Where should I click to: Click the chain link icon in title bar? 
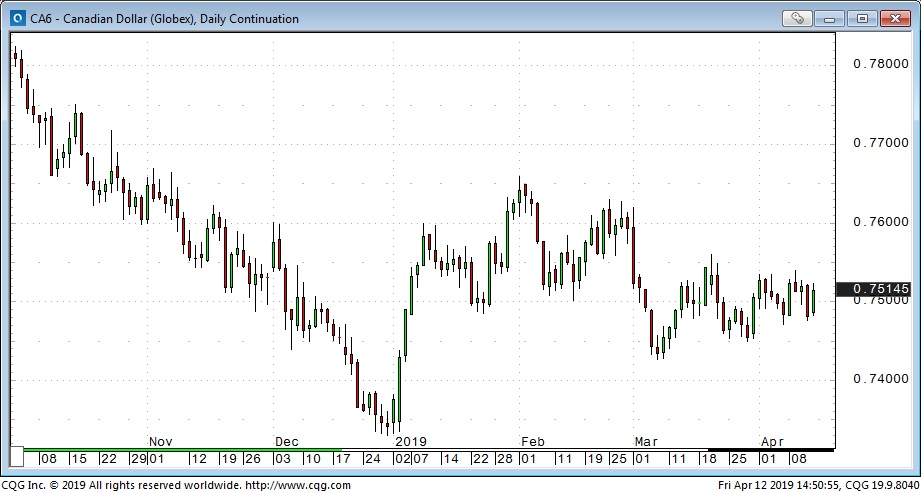(x=797, y=18)
